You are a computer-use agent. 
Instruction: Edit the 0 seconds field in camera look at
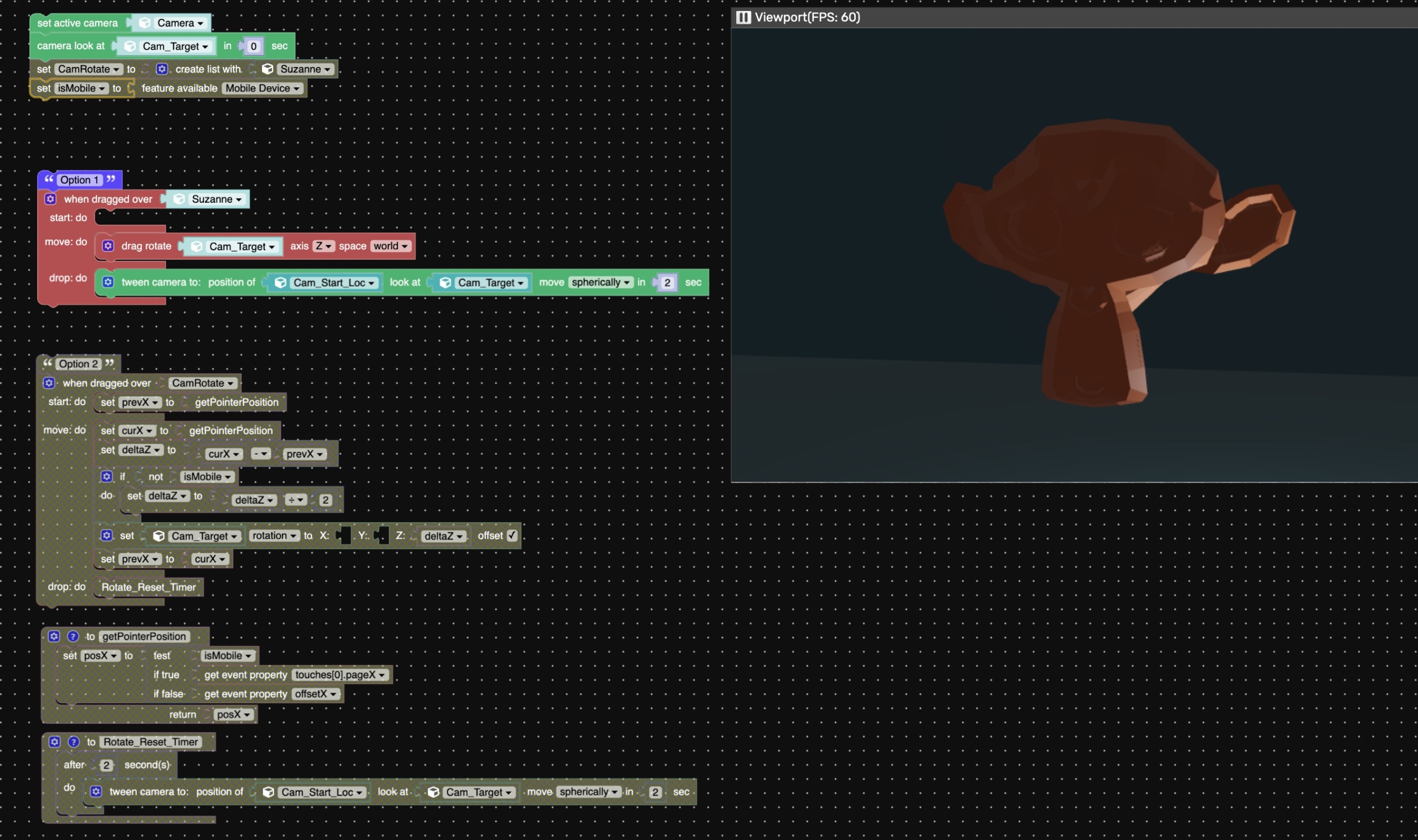(254, 47)
